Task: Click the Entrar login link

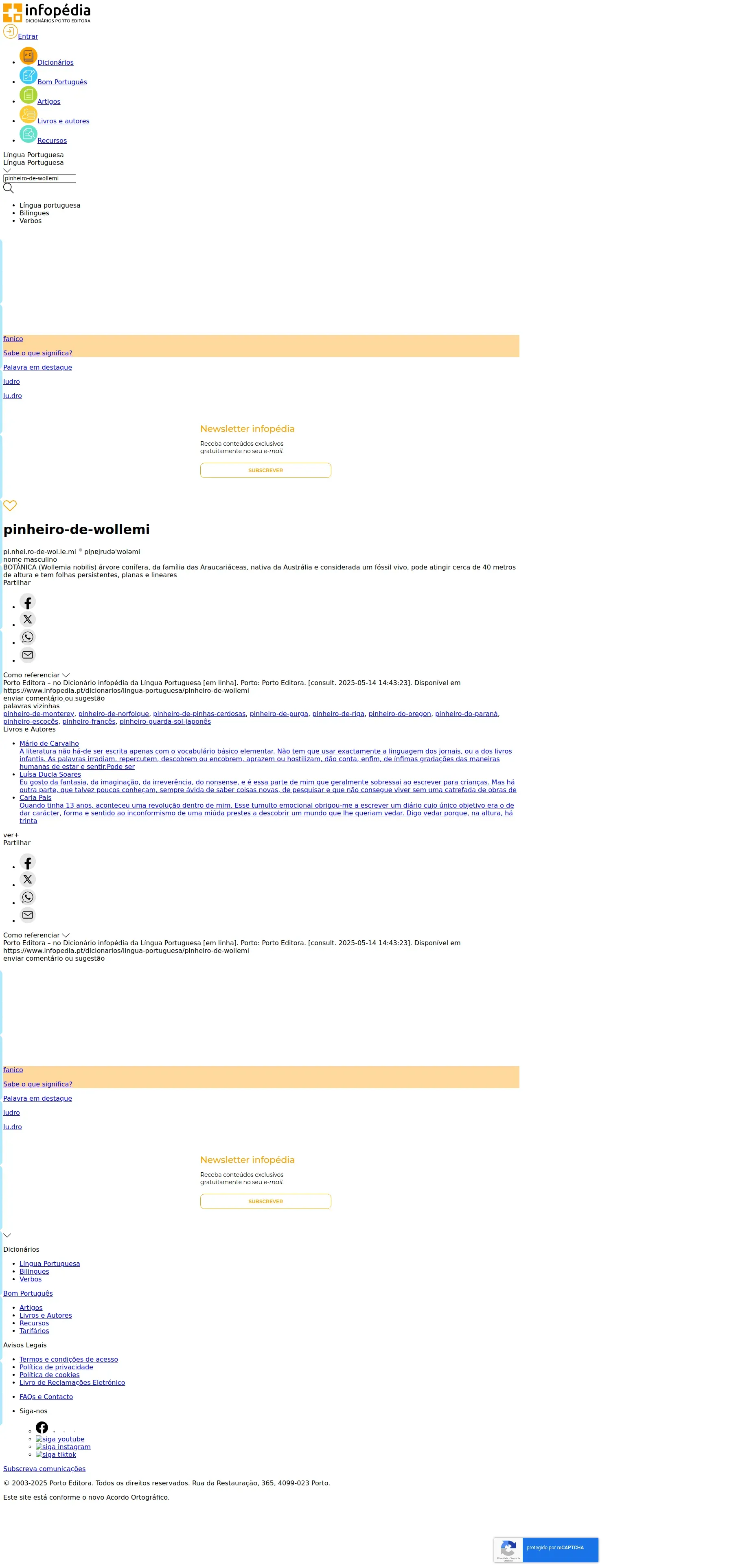Action: pos(28,37)
